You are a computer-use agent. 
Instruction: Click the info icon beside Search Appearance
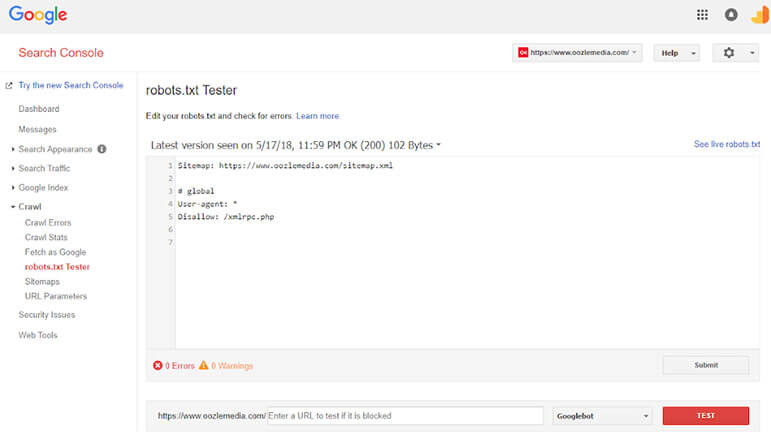coord(102,149)
